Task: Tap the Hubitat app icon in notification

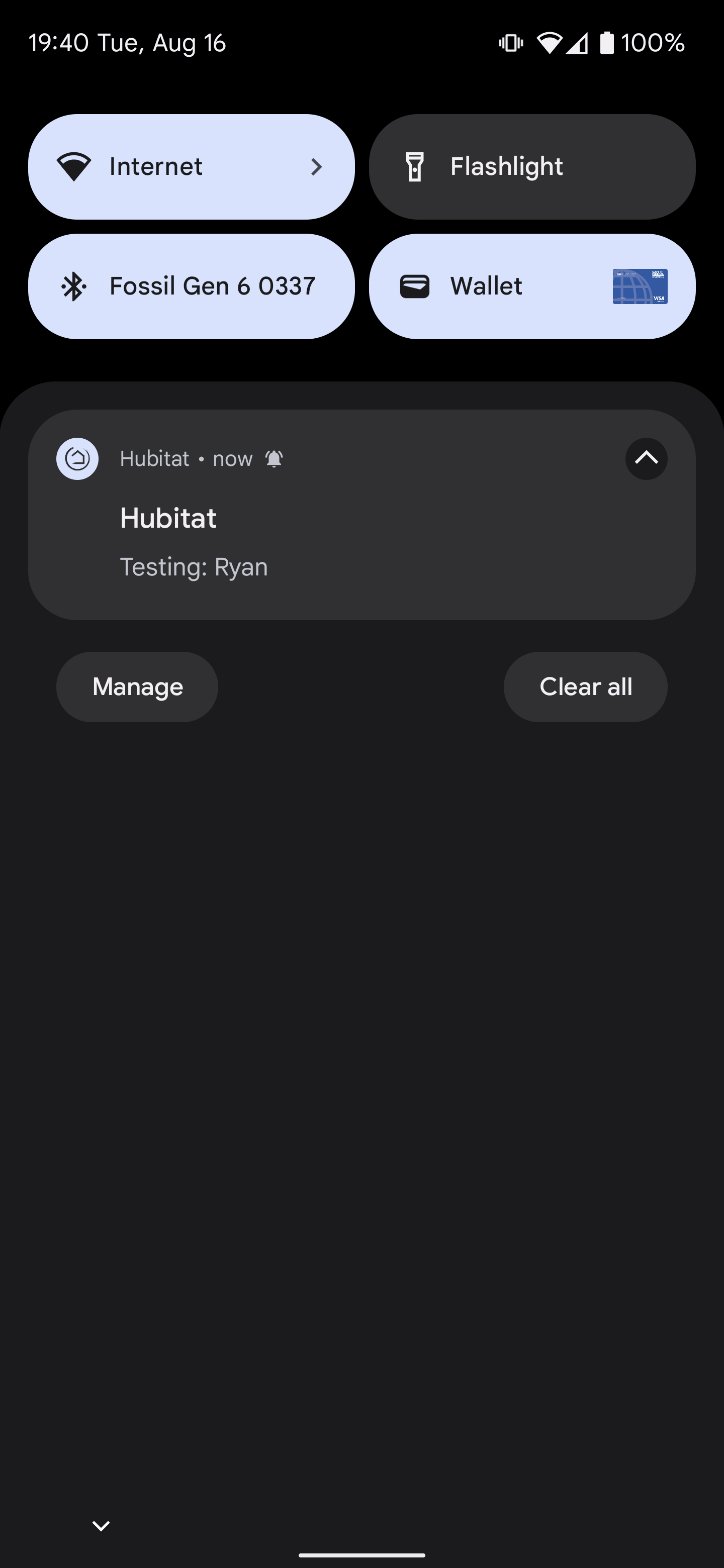Action: click(x=77, y=458)
